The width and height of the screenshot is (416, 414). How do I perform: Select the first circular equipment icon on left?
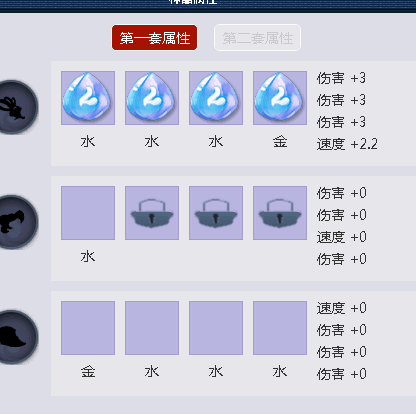(x=17, y=107)
